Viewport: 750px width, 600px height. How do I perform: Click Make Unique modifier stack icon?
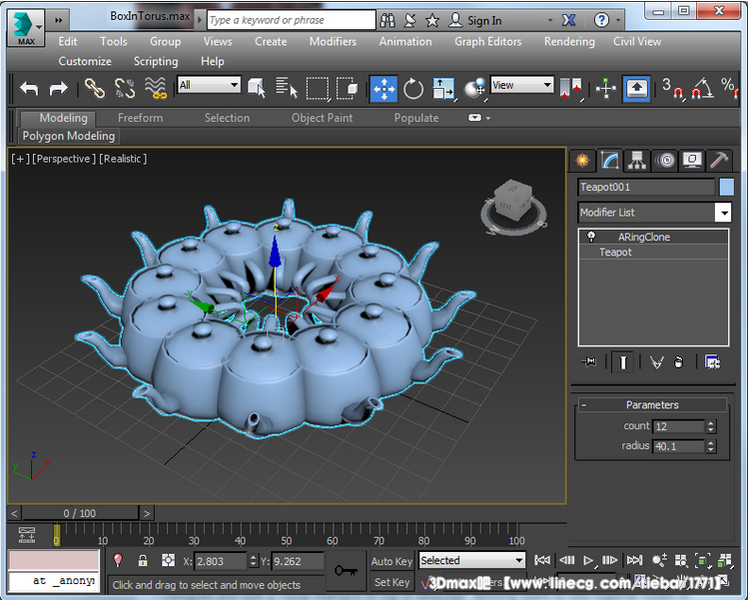[657, 362]
